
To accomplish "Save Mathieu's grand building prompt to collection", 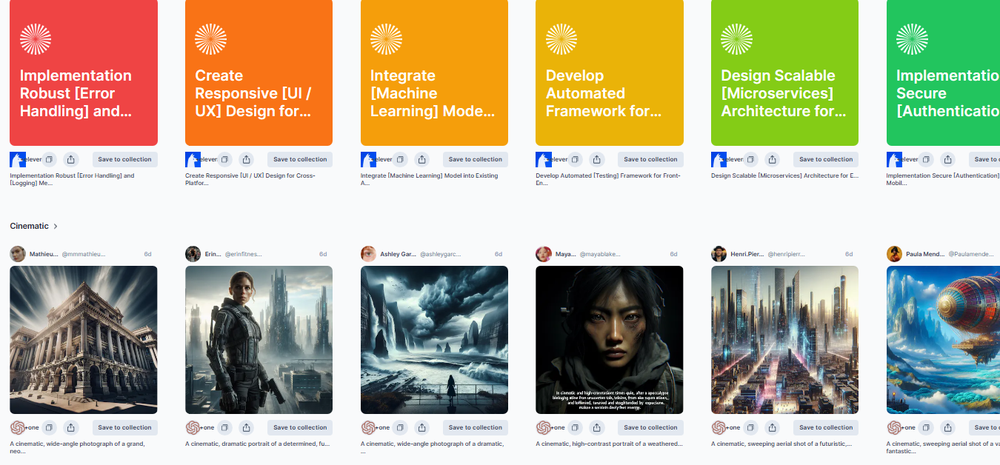I will pyautogui.click(x=125, y=427).
